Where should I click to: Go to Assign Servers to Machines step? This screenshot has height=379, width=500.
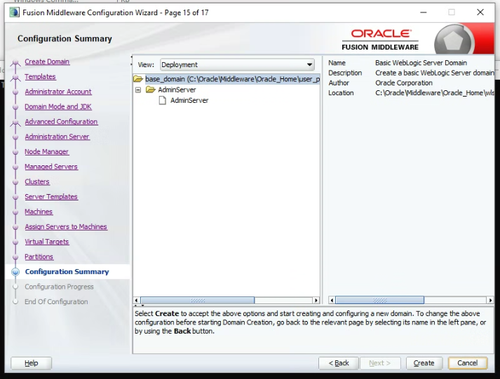pyautogui.click(x=66, y=227)
